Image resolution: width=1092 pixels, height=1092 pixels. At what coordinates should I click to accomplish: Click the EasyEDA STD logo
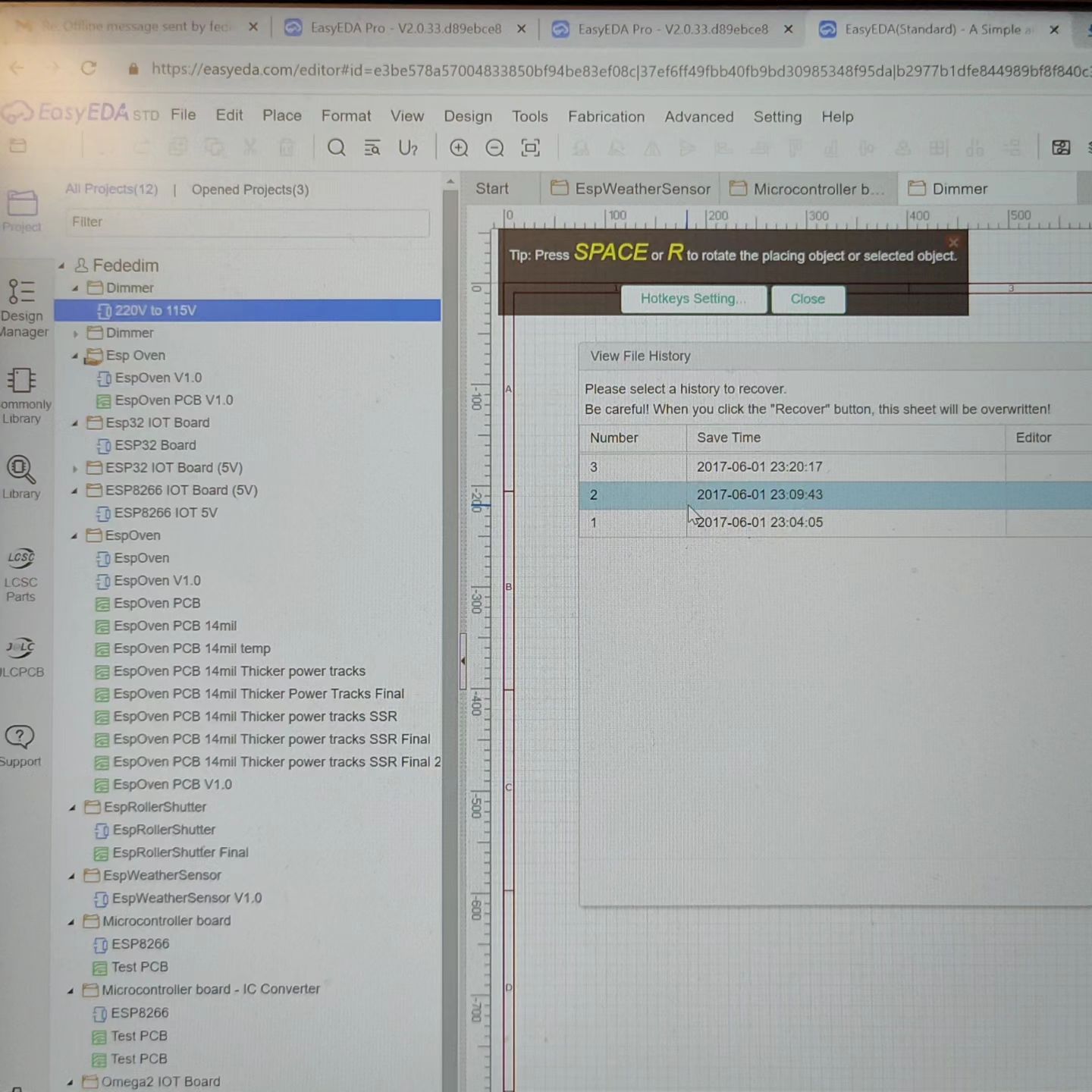[x=80, y=114]
